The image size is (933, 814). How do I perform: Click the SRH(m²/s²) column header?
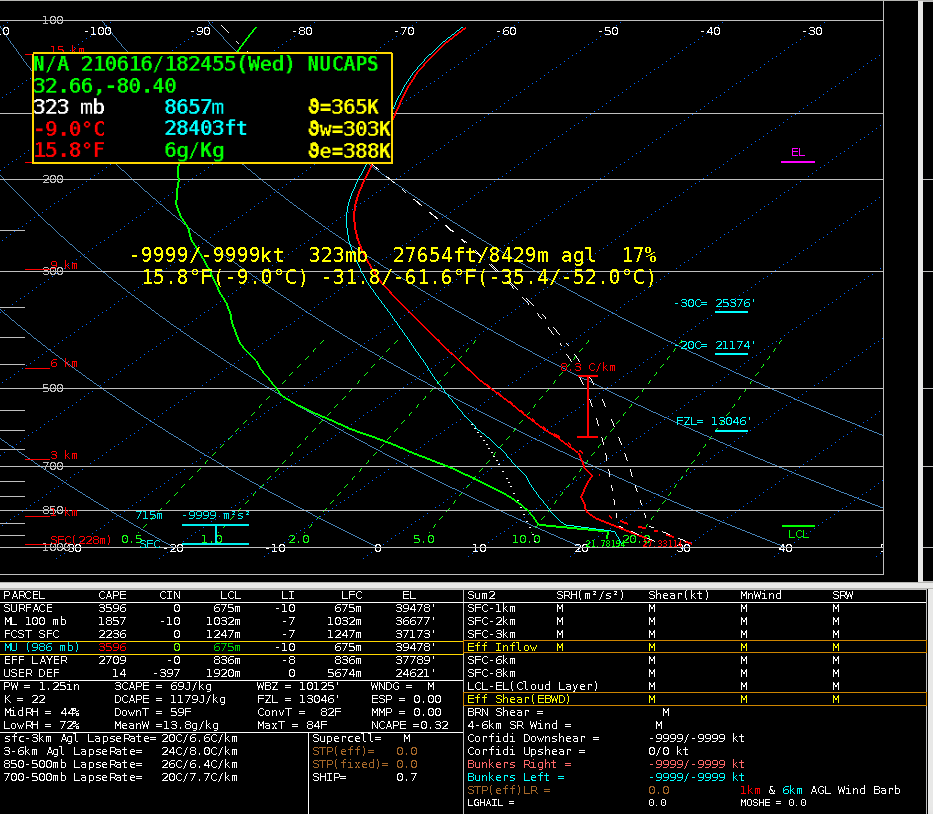(x=590, y=595)
